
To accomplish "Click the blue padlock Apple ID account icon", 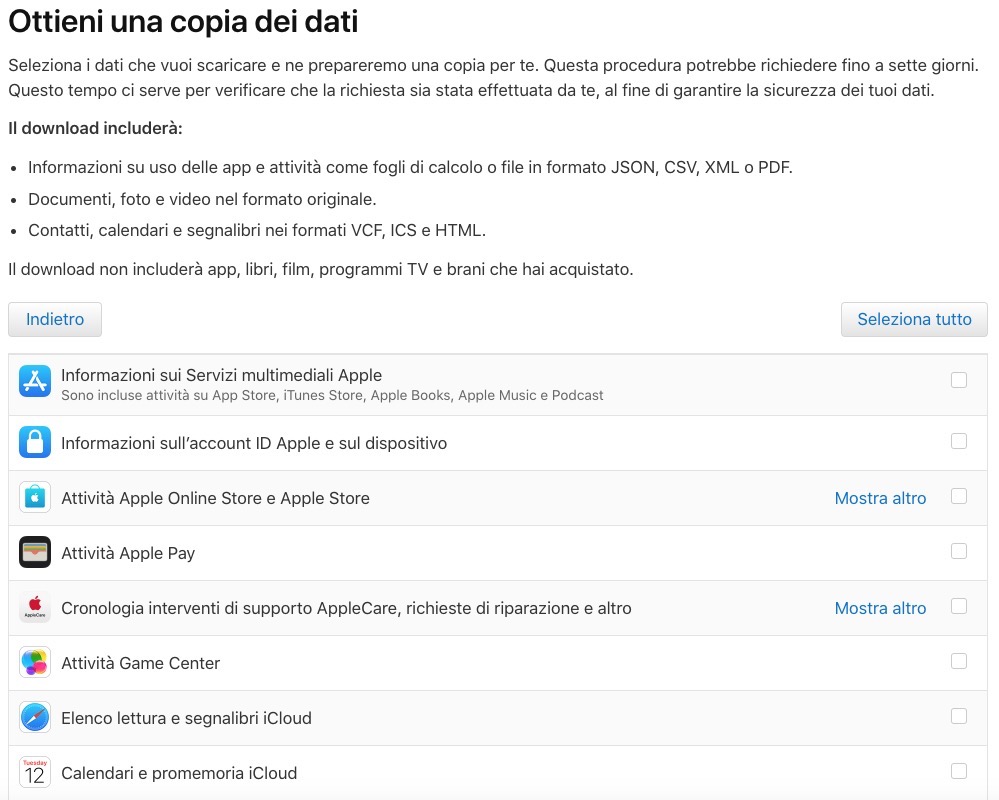I will [x=35, y=442].
